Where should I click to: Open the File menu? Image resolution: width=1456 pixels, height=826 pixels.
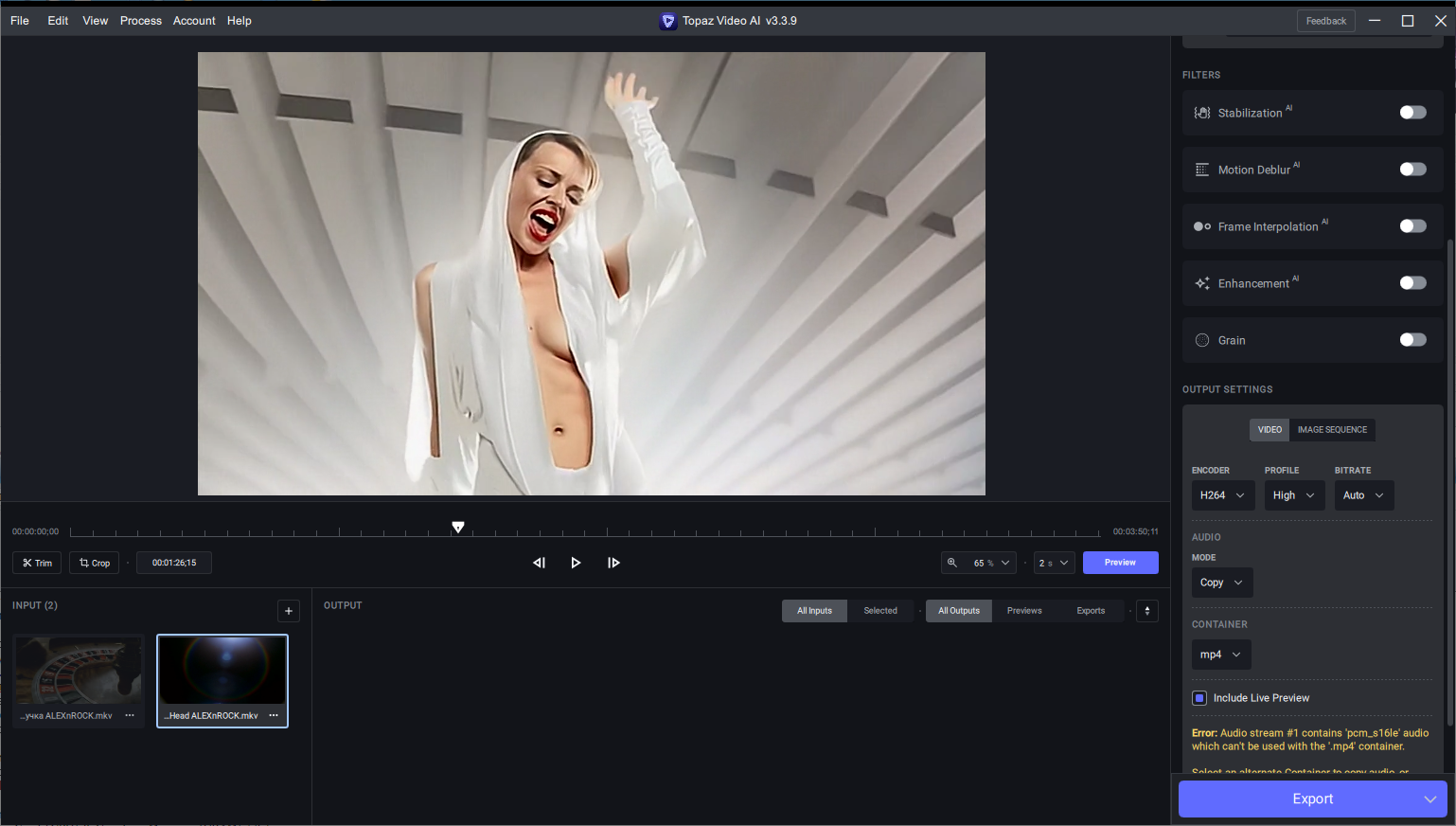[20, 21]
